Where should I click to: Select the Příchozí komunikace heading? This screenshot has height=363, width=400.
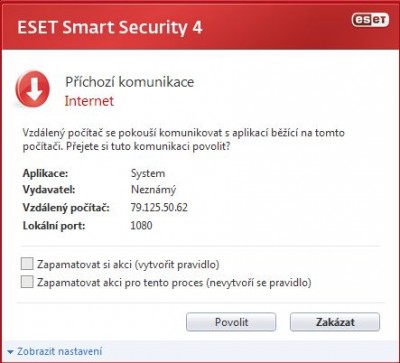click(x=129, y=82)
